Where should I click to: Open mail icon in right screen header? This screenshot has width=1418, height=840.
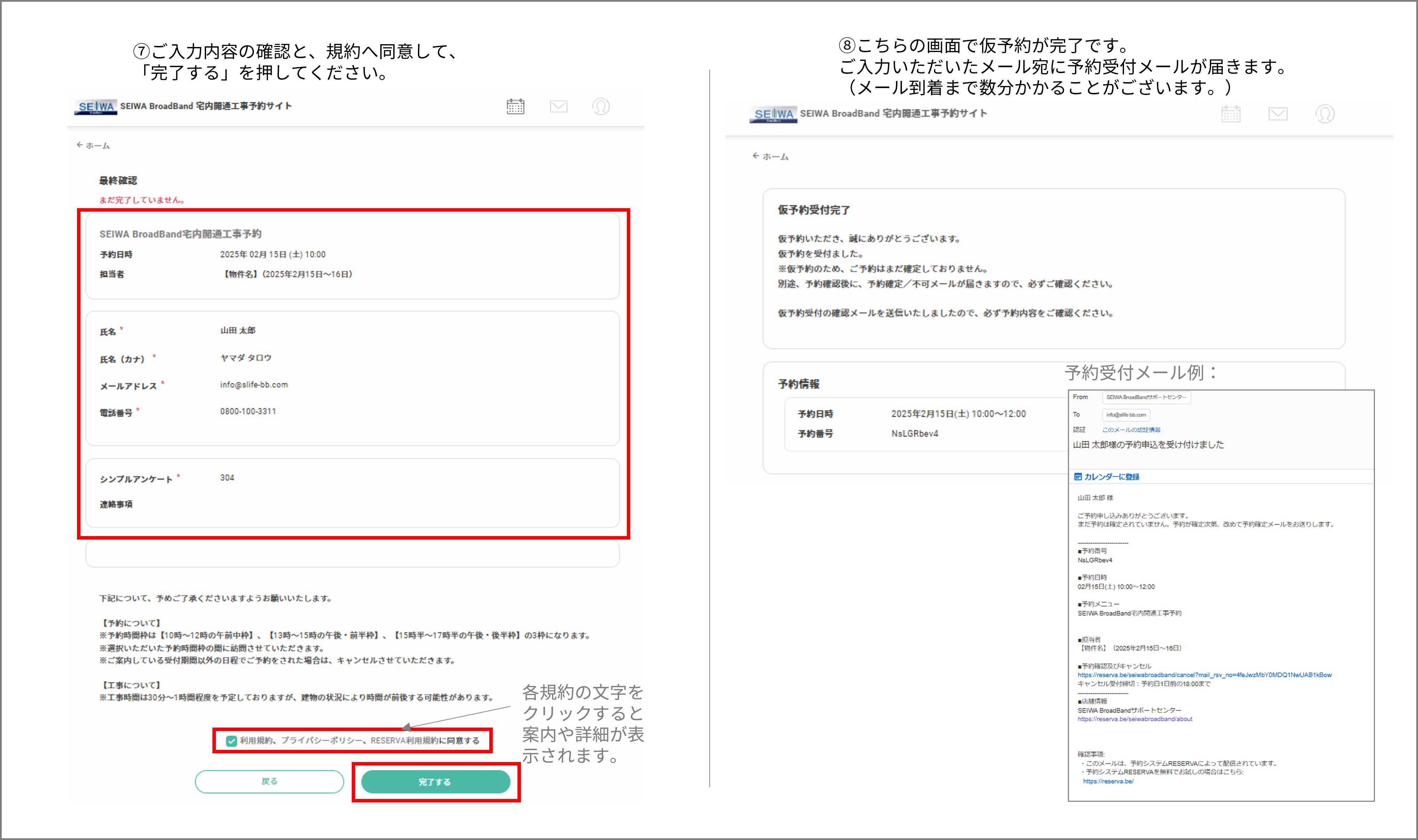[x=1278, y=114]
